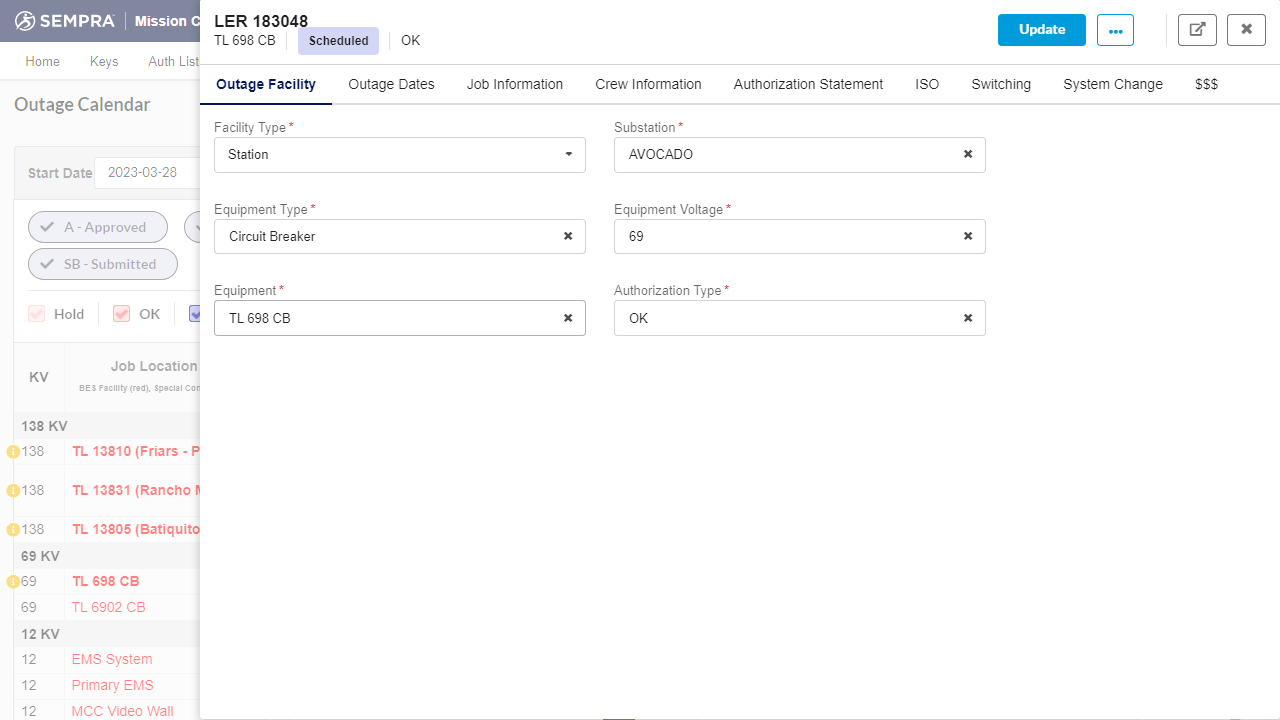
Task: Clear the Equipment Voltage 69 value
Action: [967, 237]
